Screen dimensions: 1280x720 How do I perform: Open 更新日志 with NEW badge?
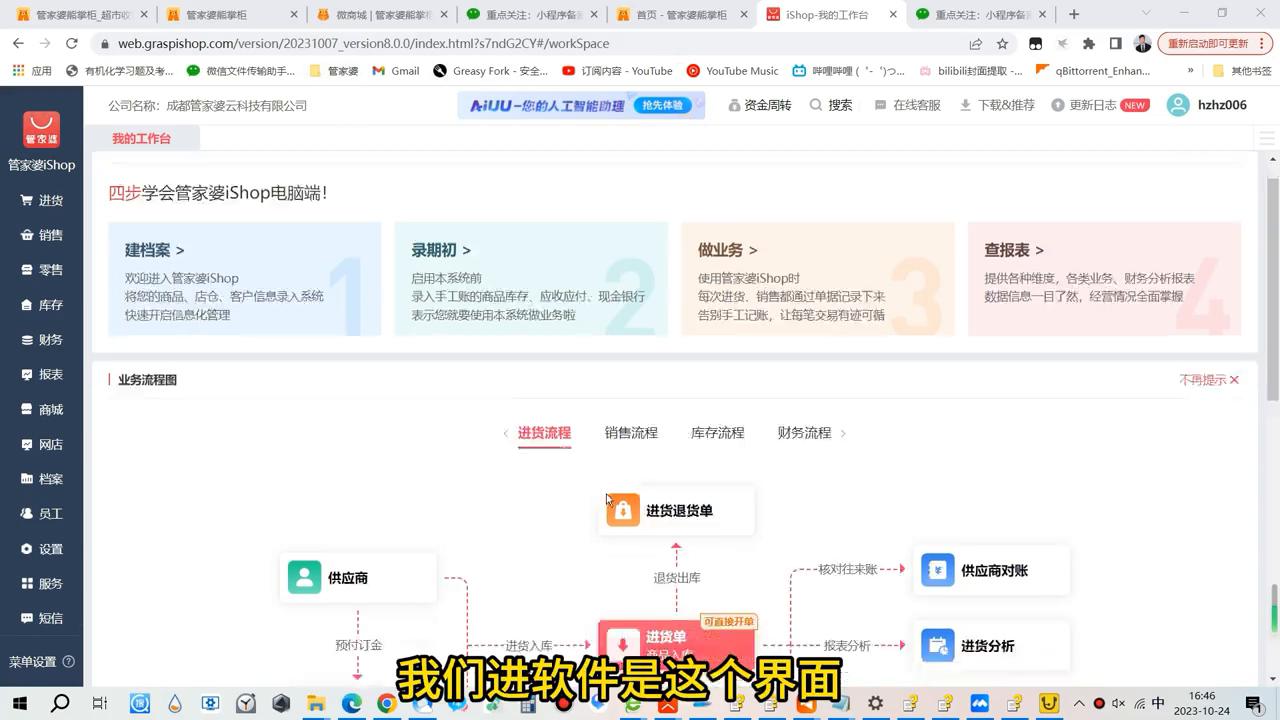(1100, 105)
